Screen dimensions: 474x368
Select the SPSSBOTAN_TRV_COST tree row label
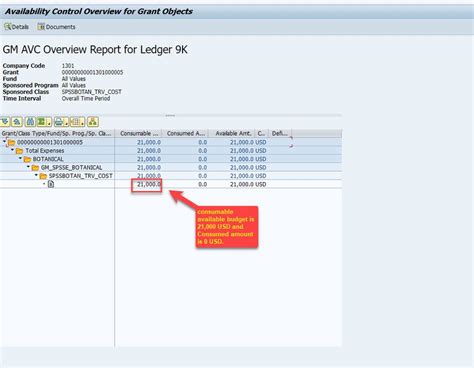[81, 176]
